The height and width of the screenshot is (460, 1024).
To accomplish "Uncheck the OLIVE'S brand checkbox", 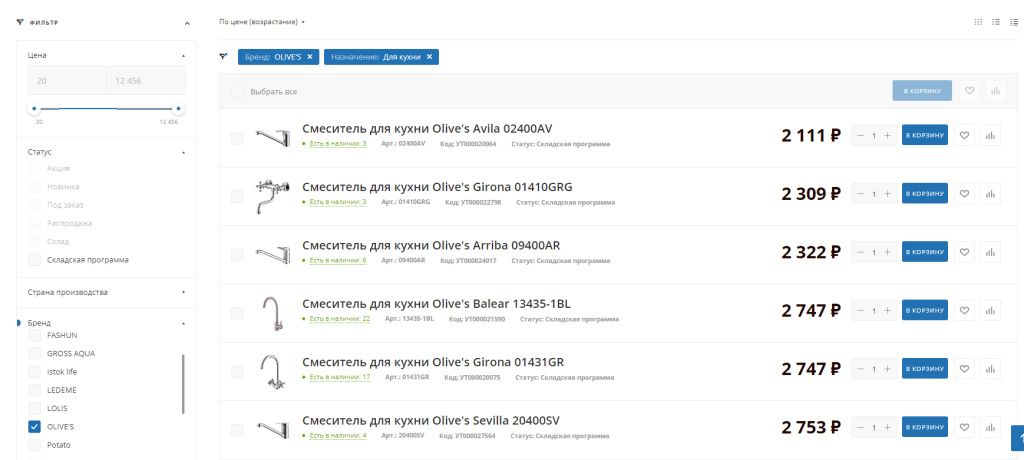I will [35, 427].
